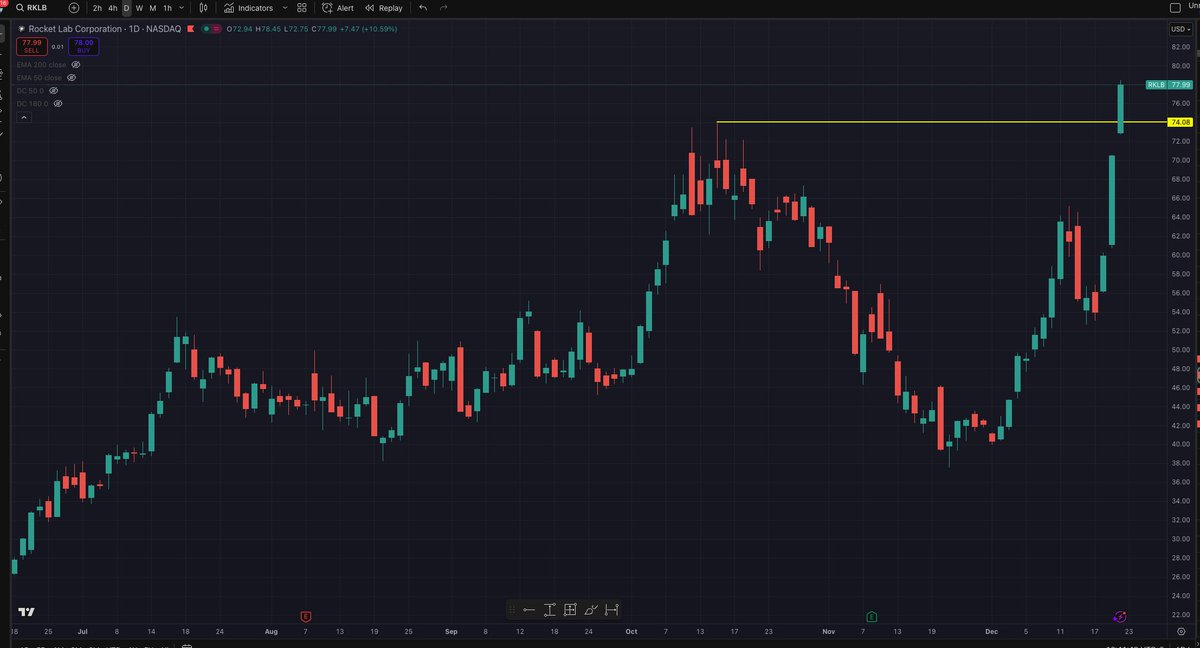Select the 2h timeframe
The width and height of the screenshot is (1200, 648).
97,8
